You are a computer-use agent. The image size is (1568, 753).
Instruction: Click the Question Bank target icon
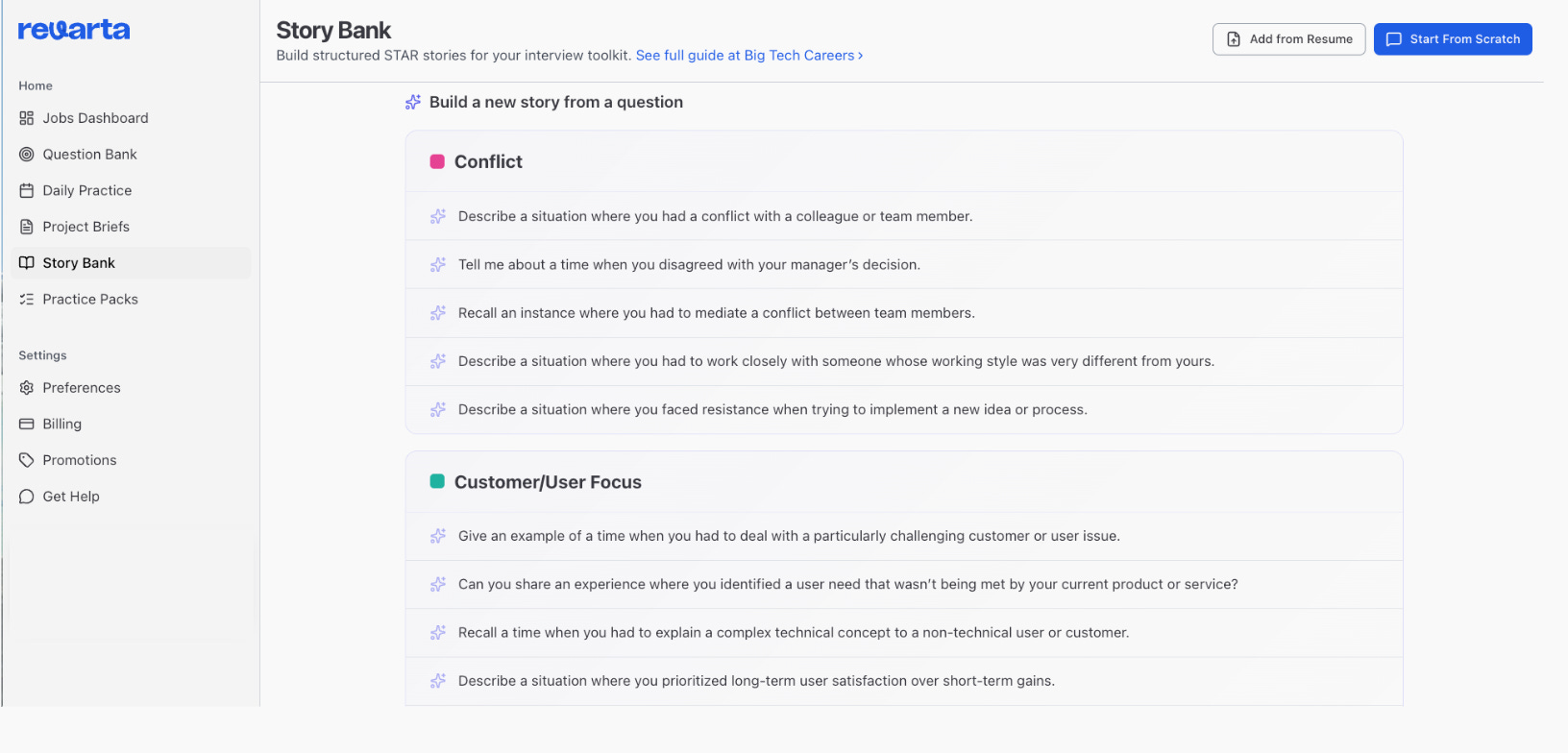(27, 155)
